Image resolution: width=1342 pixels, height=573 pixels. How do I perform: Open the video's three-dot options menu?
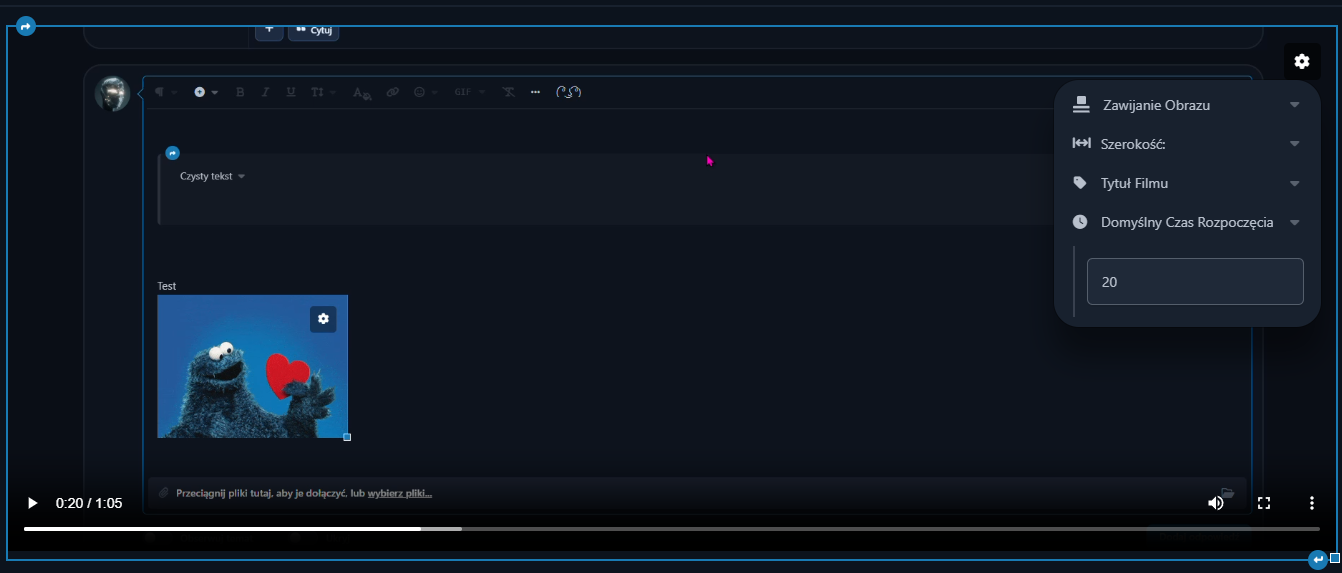[x=1311, y=503]
